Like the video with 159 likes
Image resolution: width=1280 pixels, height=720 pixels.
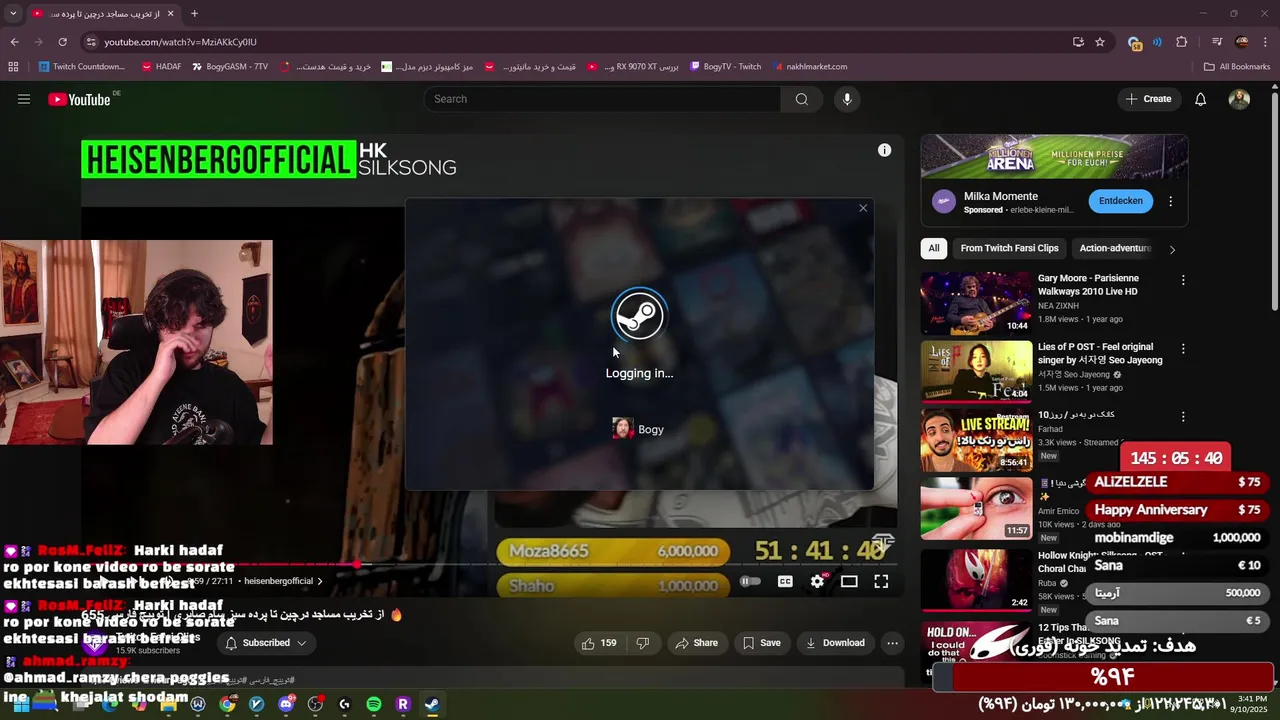tap(599, 643)
